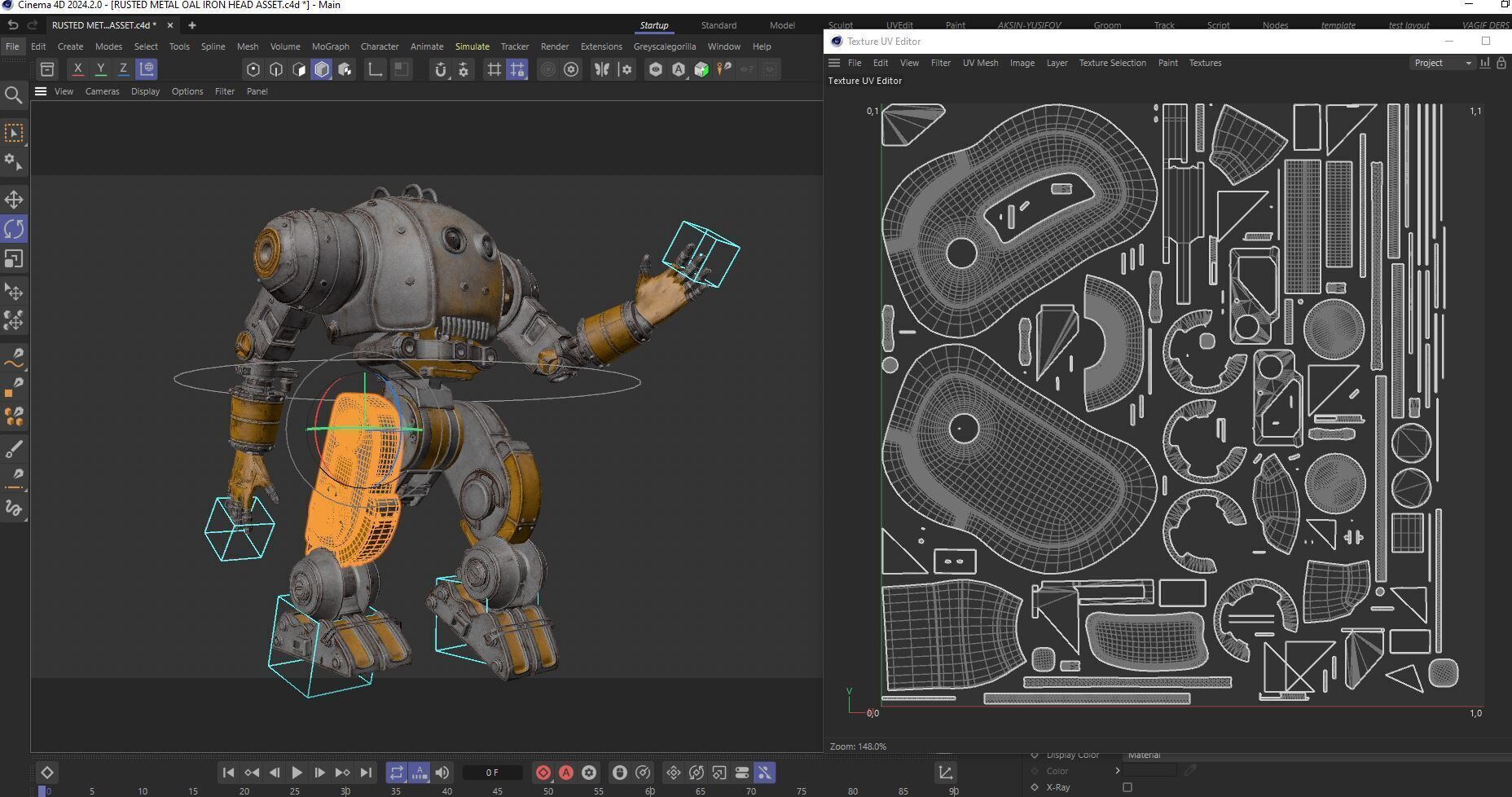This screenshot has width=1512, height=797.
Task: Toggle the highlighted workplane snap grid icon
Action: tap(517, 69)
